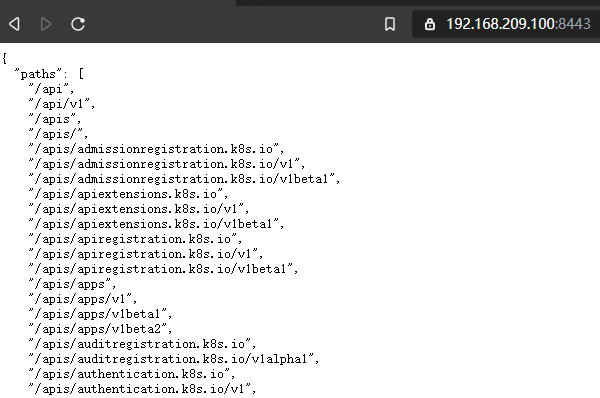Reload the page with the refresh icon
The height and width of the screenshot is (398, 600).
click(78, 24)
